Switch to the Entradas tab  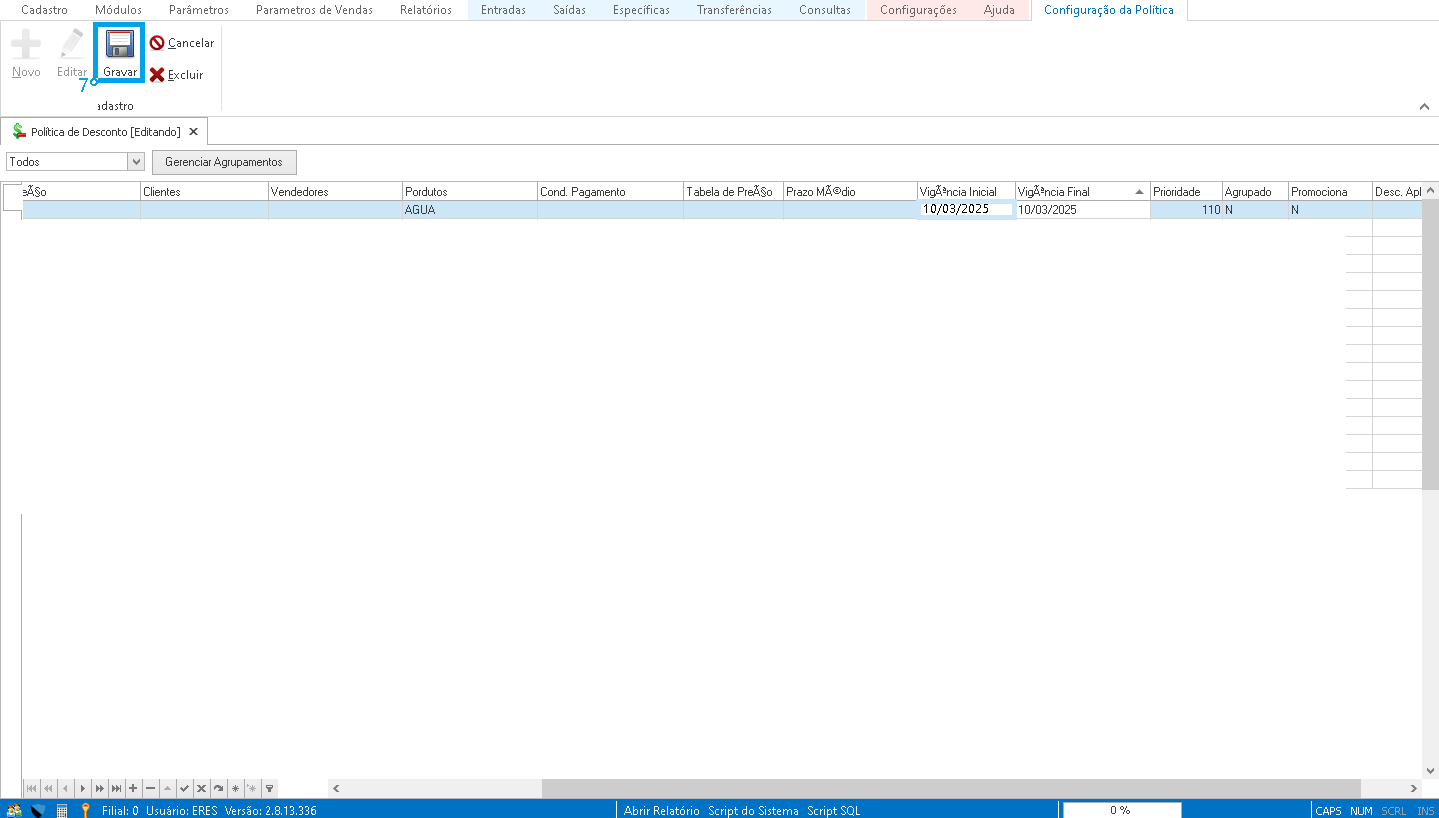503,10
